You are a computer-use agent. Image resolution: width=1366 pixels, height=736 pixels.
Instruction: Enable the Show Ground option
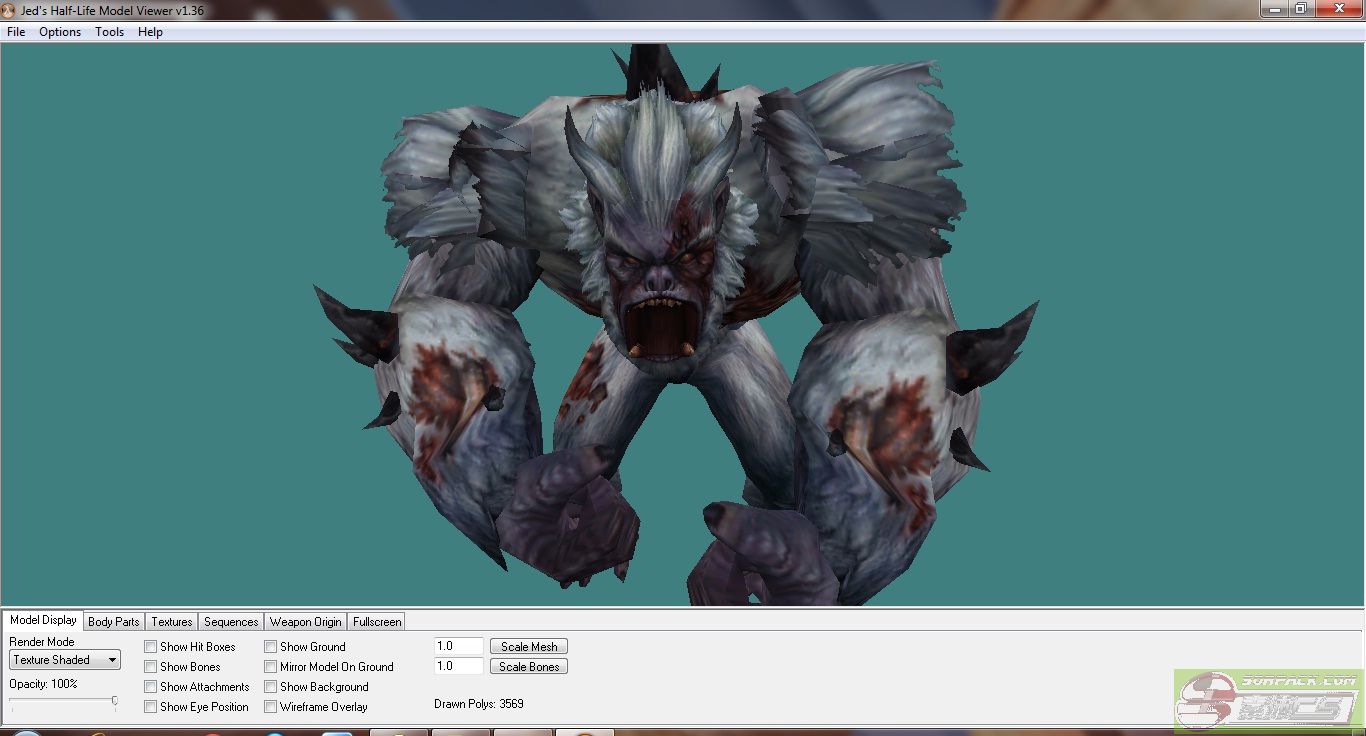click(271, 647)
